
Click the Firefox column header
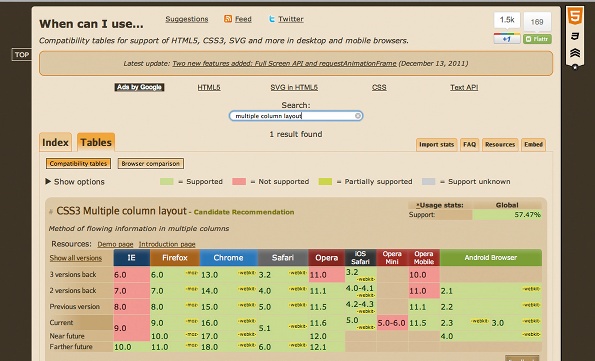(x=175, y=258)
